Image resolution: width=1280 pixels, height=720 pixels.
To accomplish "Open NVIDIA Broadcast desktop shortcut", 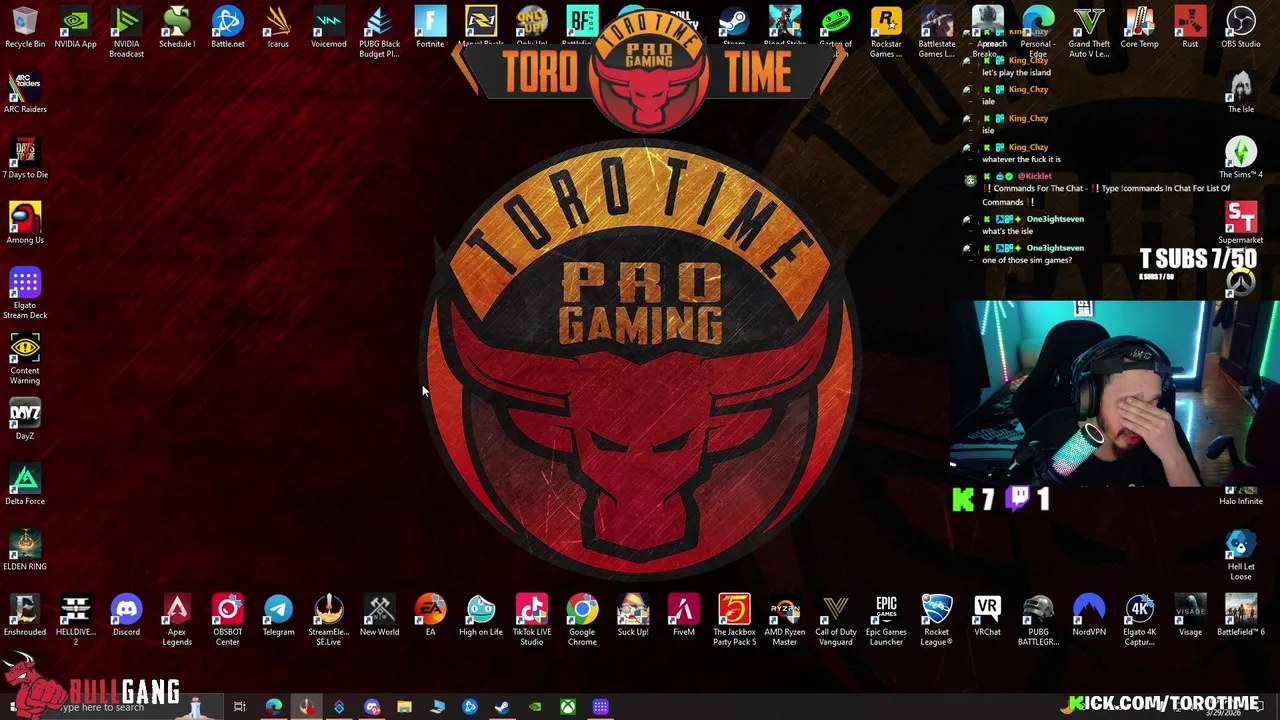I will (126, 32).
